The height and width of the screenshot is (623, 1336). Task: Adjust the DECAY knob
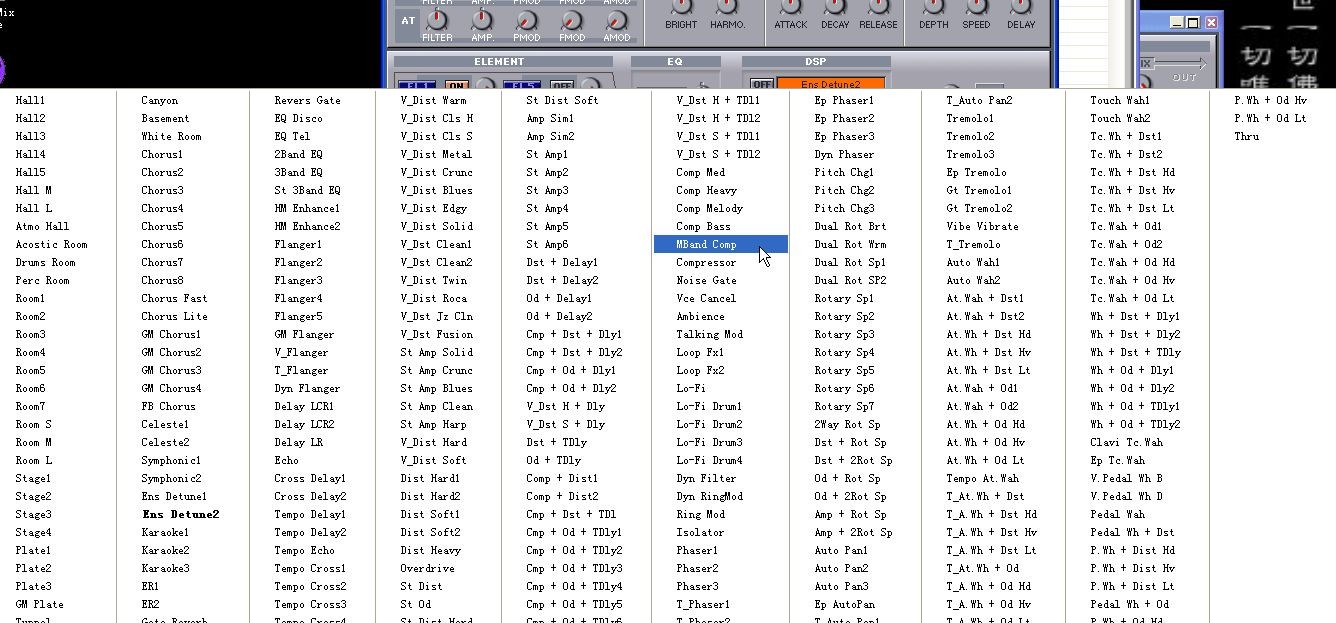(x=835, y=6)
